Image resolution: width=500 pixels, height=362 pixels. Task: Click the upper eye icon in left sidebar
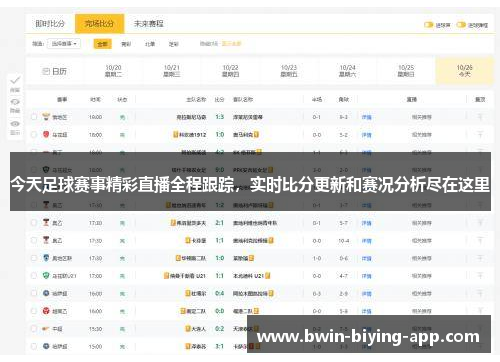click(x=15, y=102)
